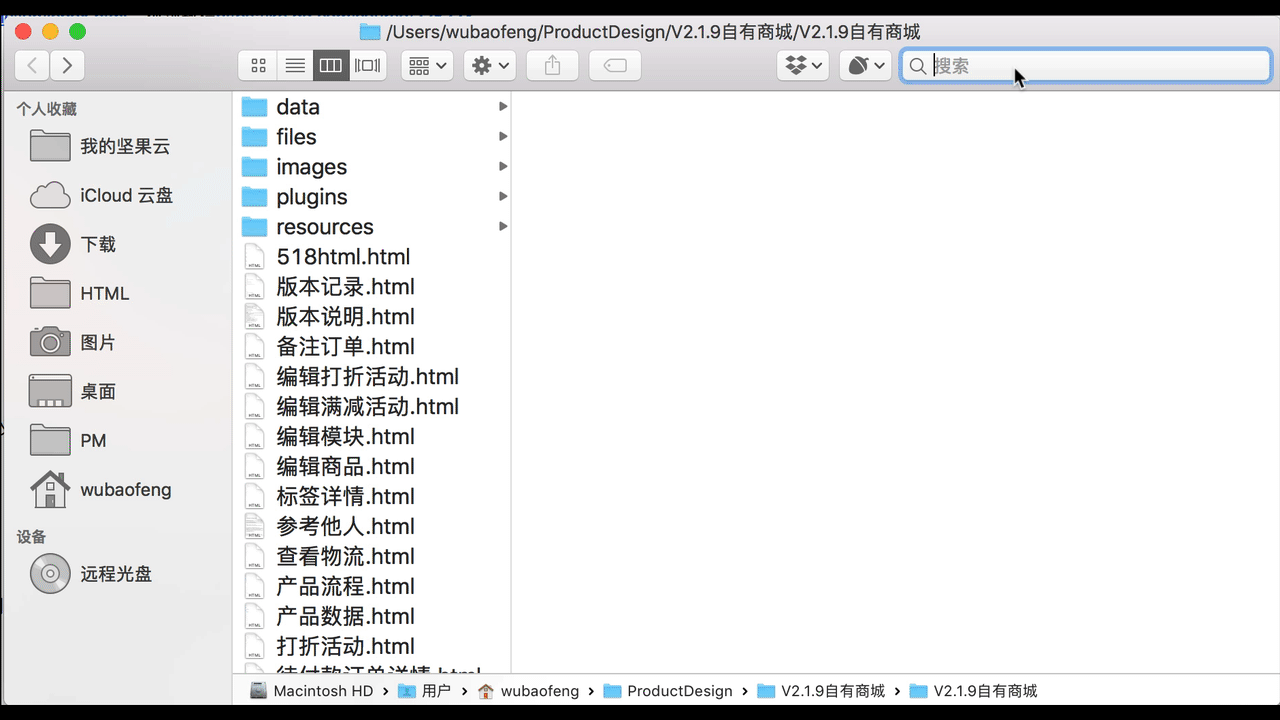The image size is (1280, 720).
Task: Select the resources folder
Action: click(324, 227)
